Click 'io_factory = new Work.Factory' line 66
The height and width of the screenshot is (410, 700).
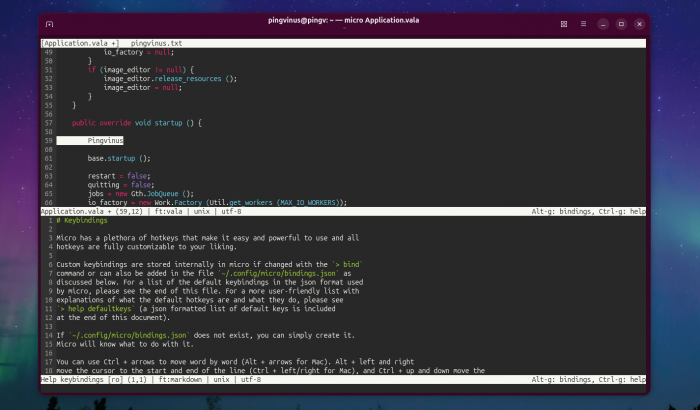click(217, 202)
